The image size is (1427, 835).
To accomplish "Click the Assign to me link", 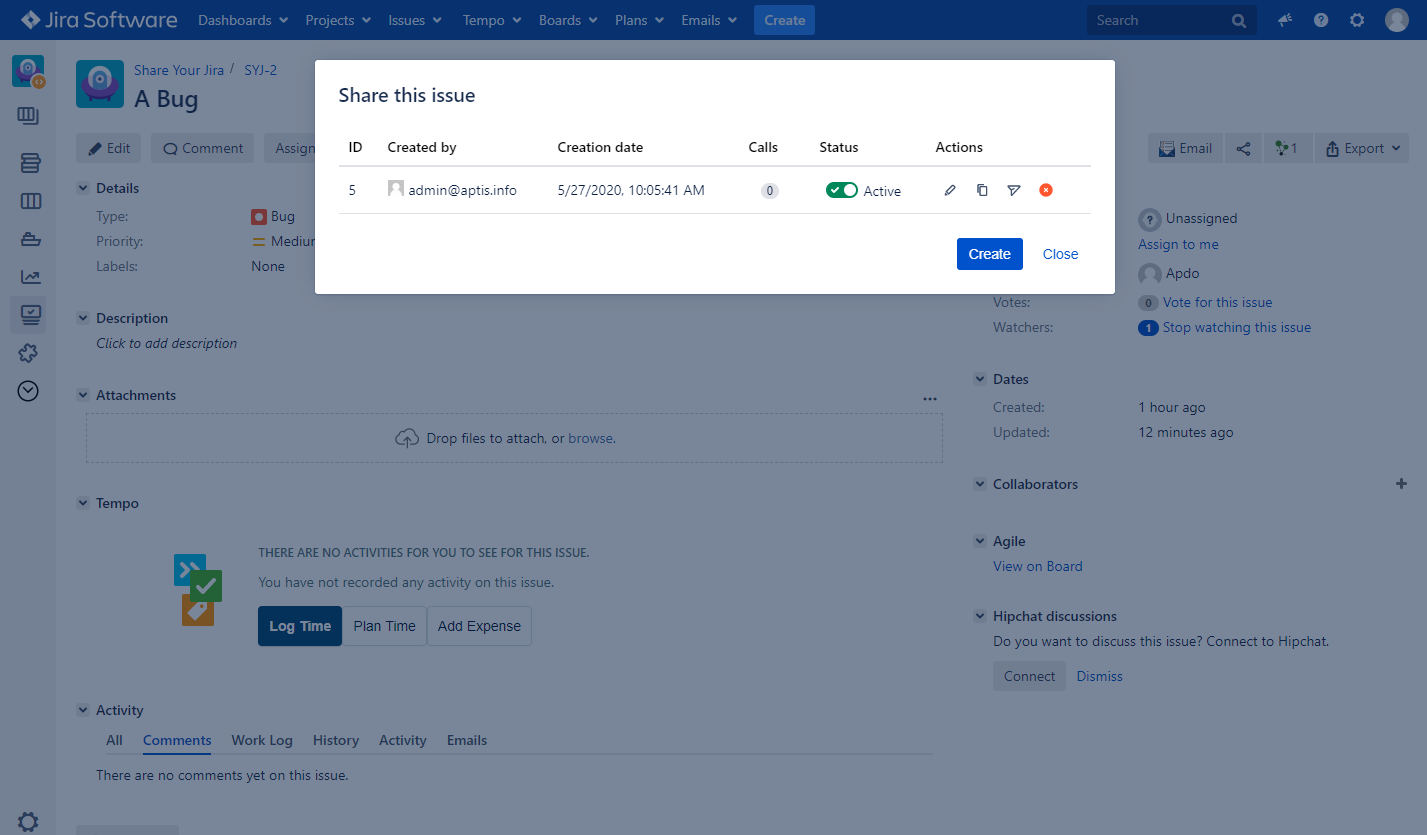I will tap(1178, 244).
